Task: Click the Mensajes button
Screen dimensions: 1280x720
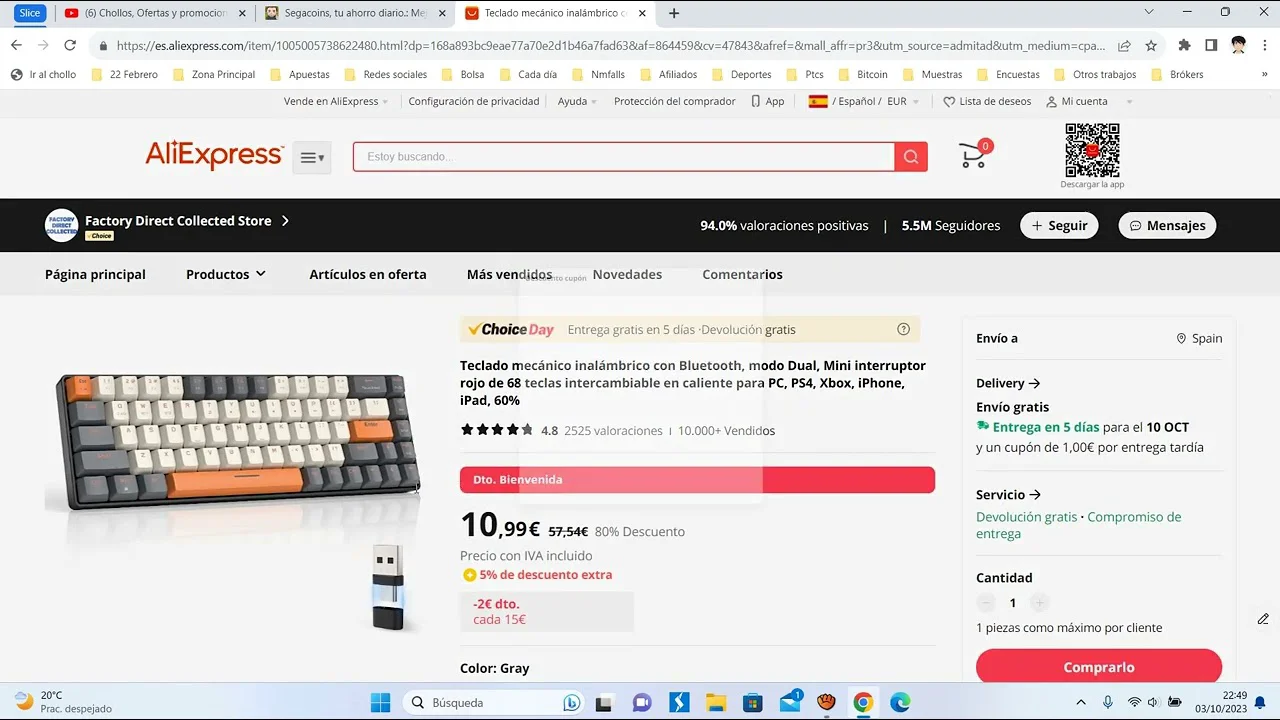Action: [1167, 225]
